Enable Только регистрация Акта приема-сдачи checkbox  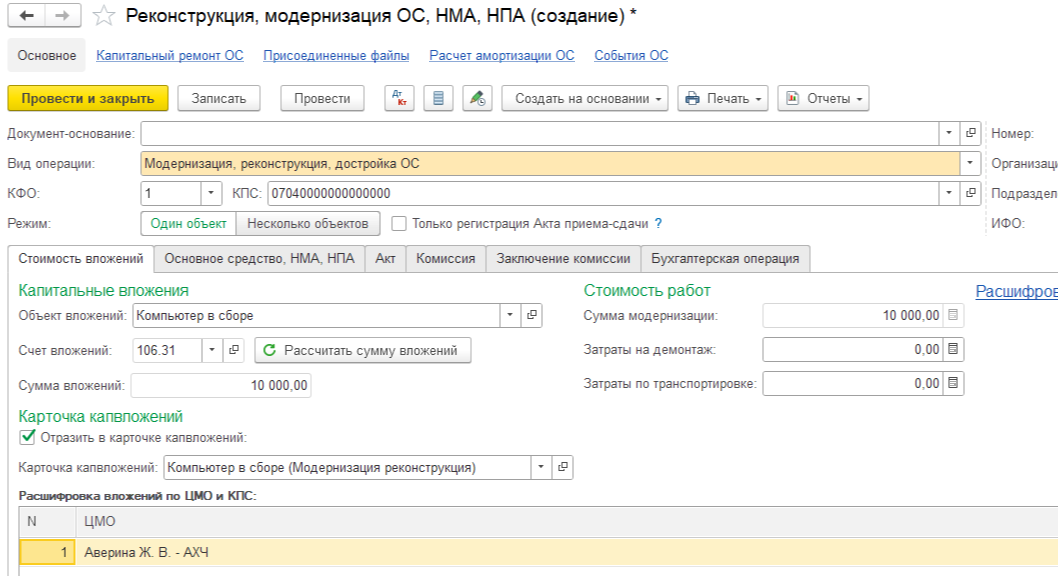399,223
